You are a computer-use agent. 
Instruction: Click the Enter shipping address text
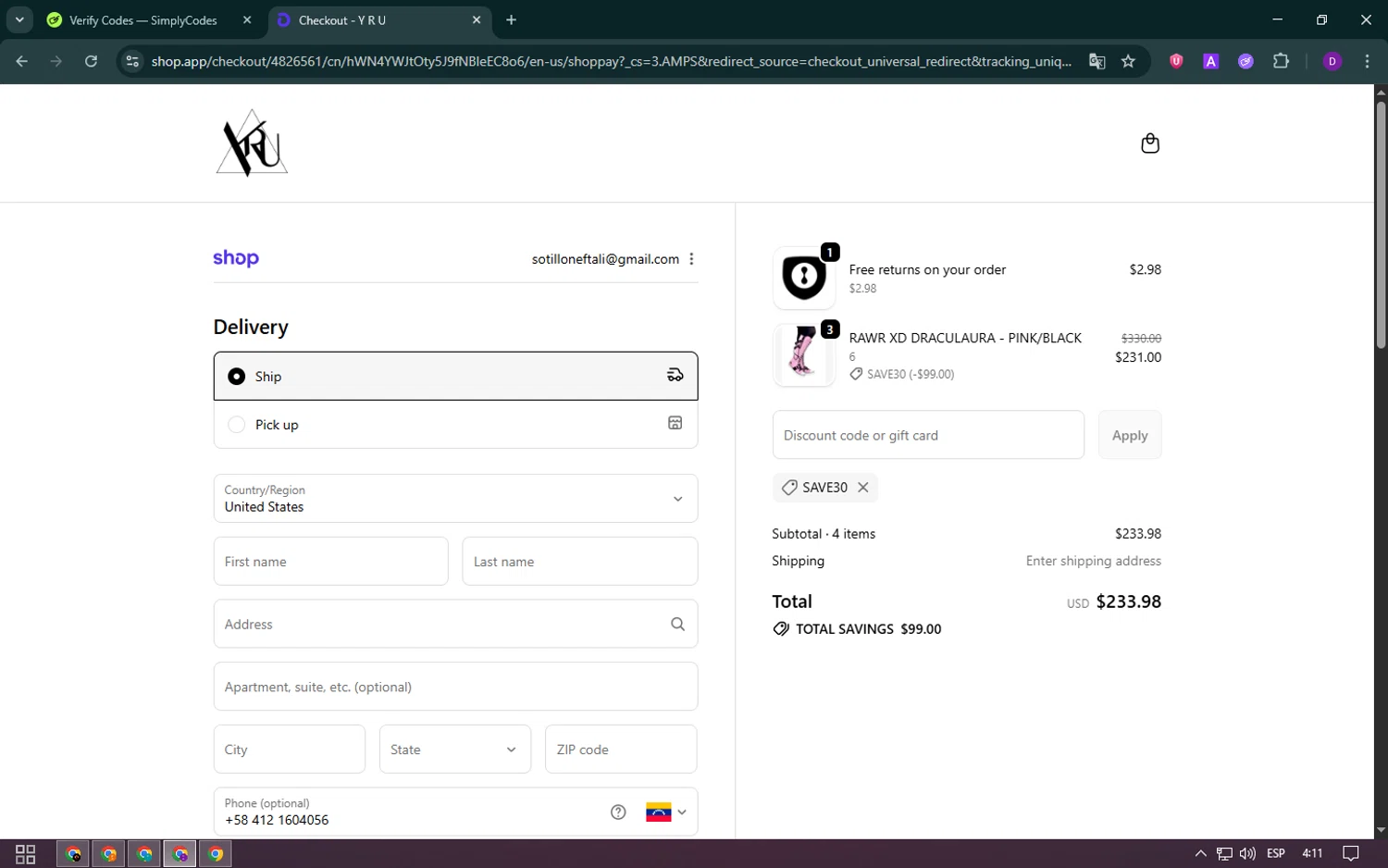[x=1094, y=561]
